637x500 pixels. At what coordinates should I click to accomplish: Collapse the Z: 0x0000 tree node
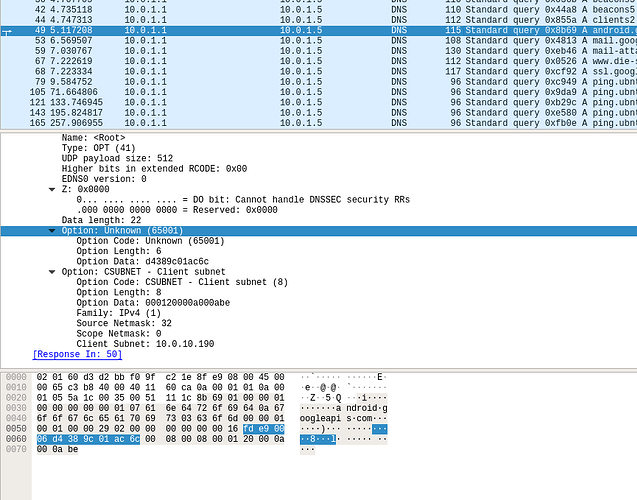pyautogui.click(x=52, y=188)
